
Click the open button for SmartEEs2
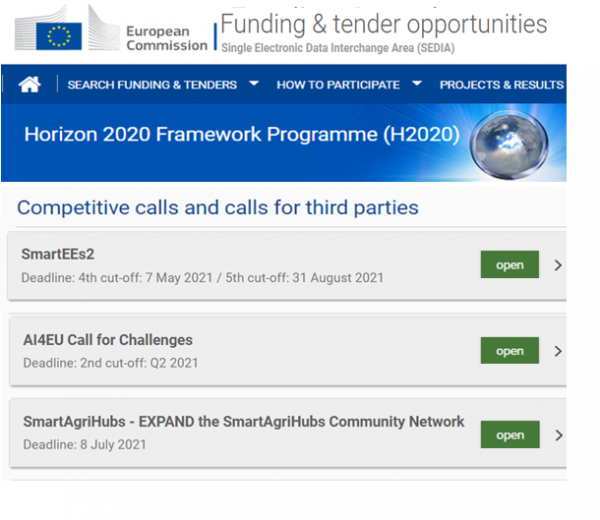(509, 265)
